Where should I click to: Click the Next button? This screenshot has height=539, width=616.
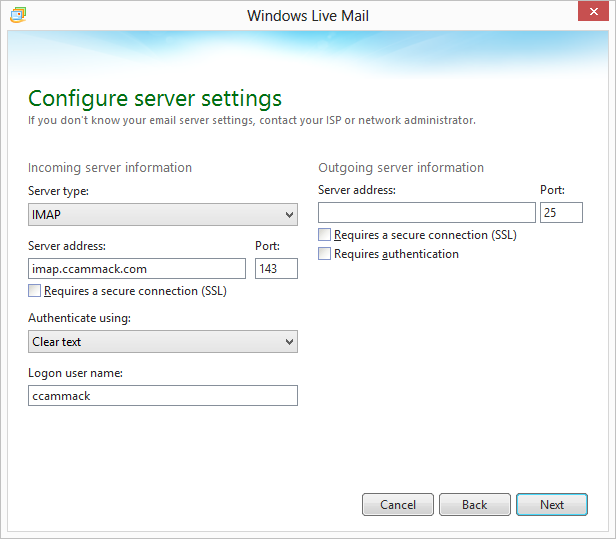click(552, 504)
